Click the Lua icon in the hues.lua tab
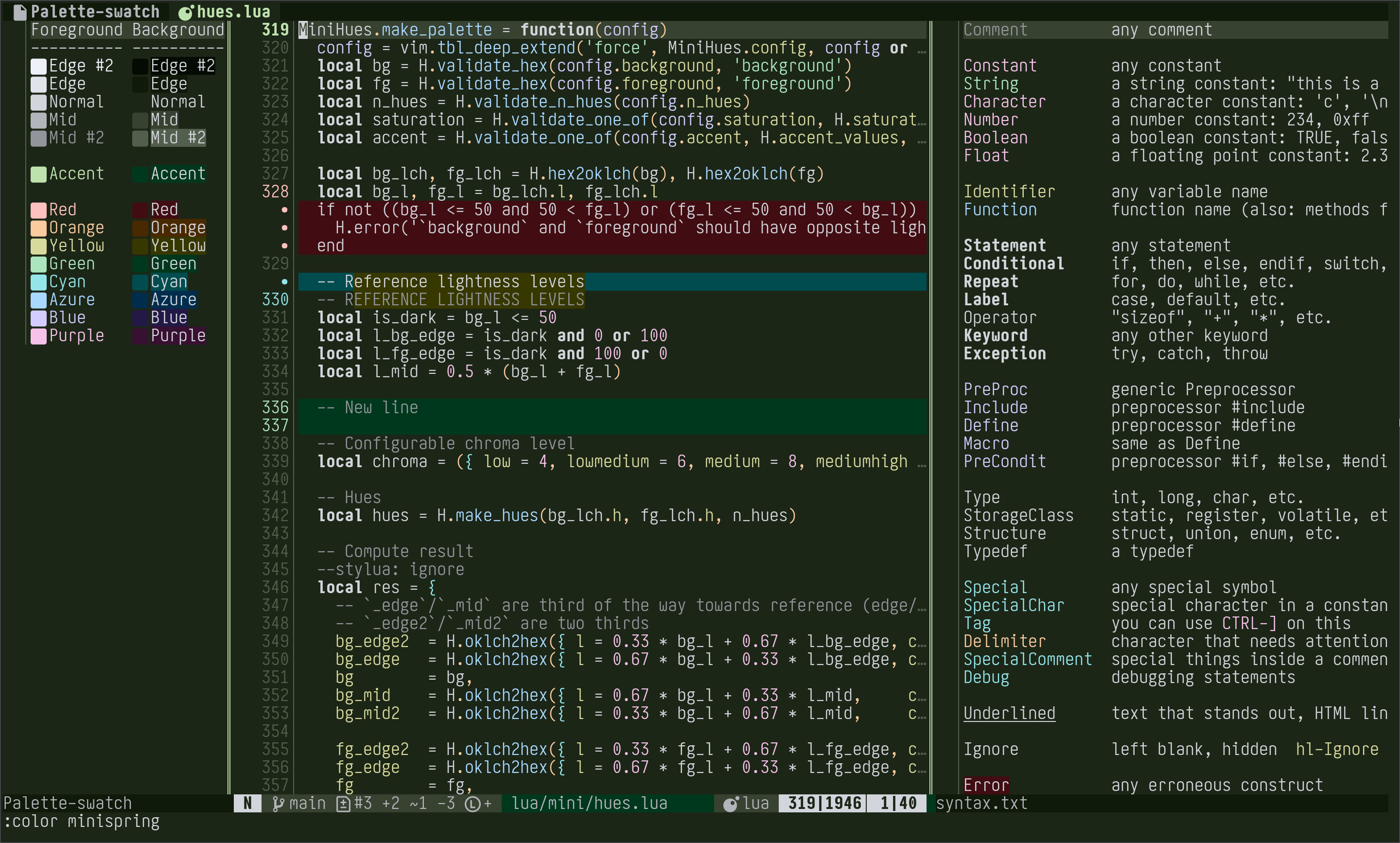 186,11
